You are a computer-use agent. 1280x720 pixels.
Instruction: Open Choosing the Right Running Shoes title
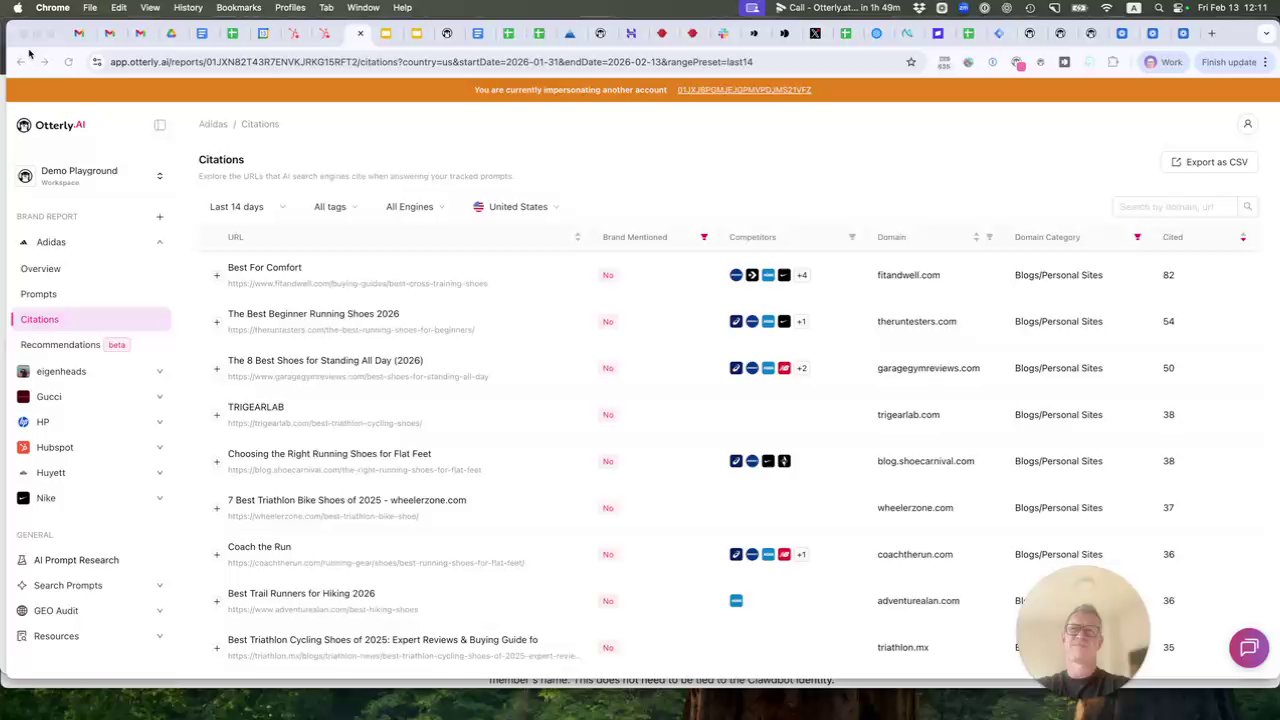[x=329, y=454]
